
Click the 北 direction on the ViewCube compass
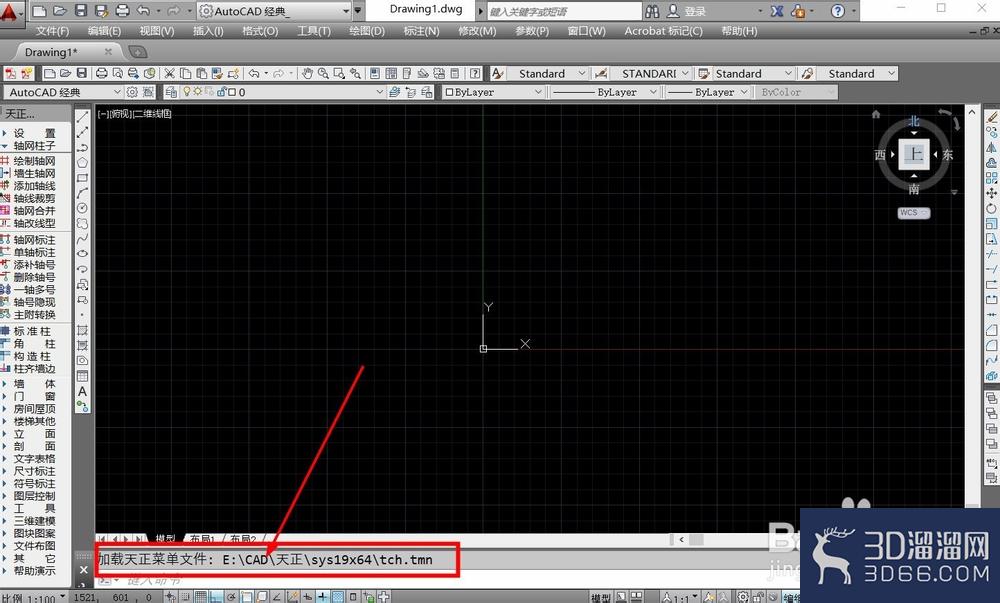coord(914,121)
